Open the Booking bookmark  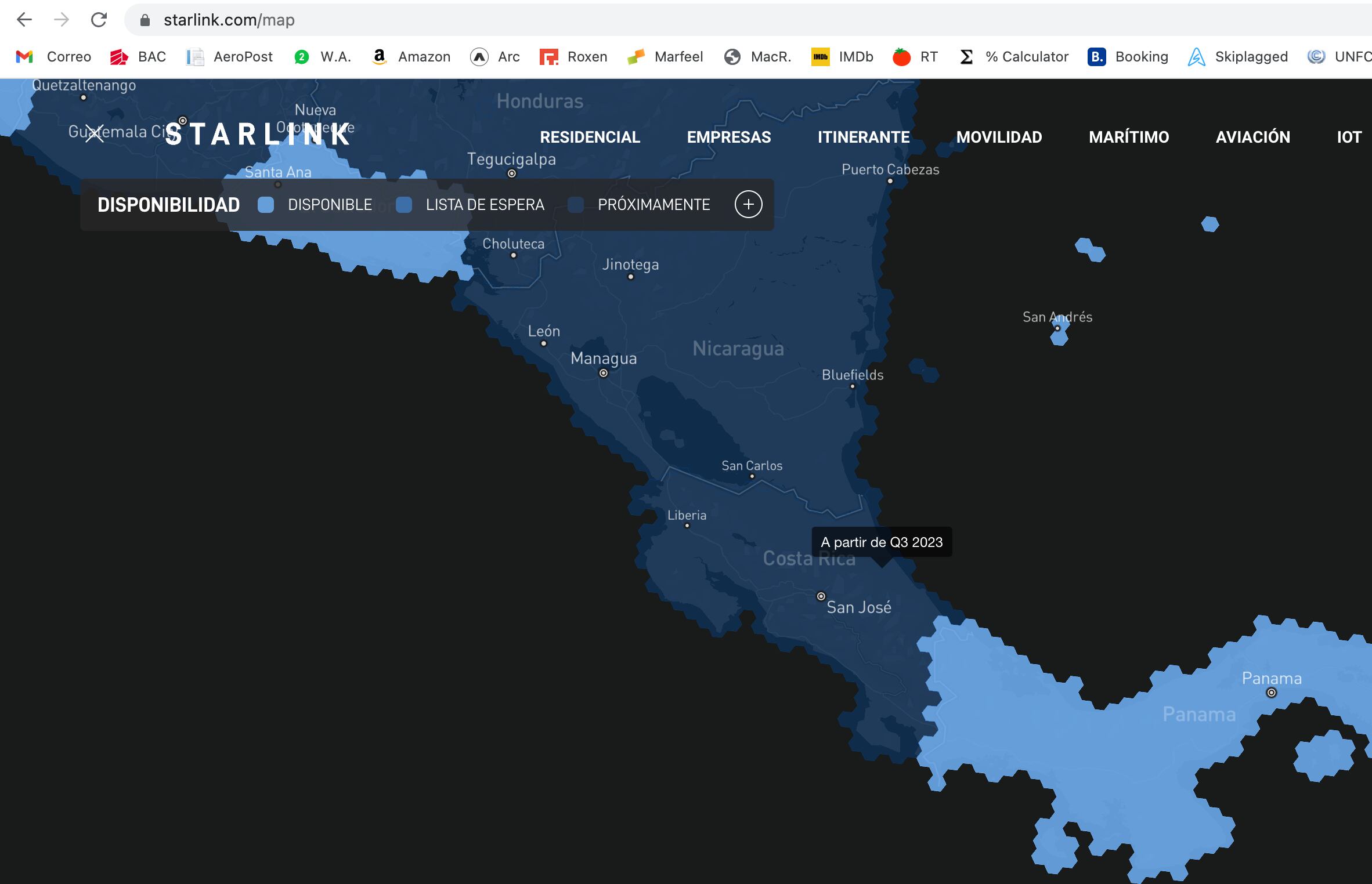tap(1128, 57)
